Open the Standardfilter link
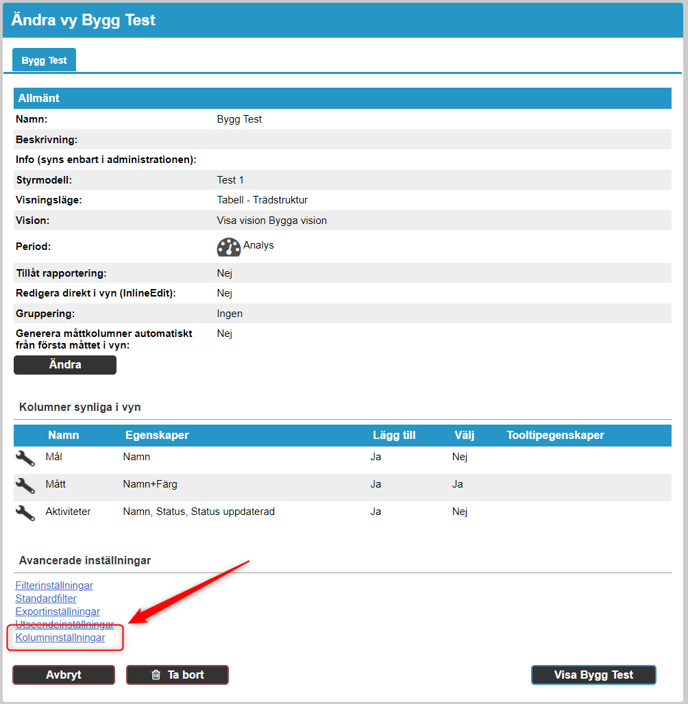This screenshot has width=688, height=704. [x=46, y=598]
